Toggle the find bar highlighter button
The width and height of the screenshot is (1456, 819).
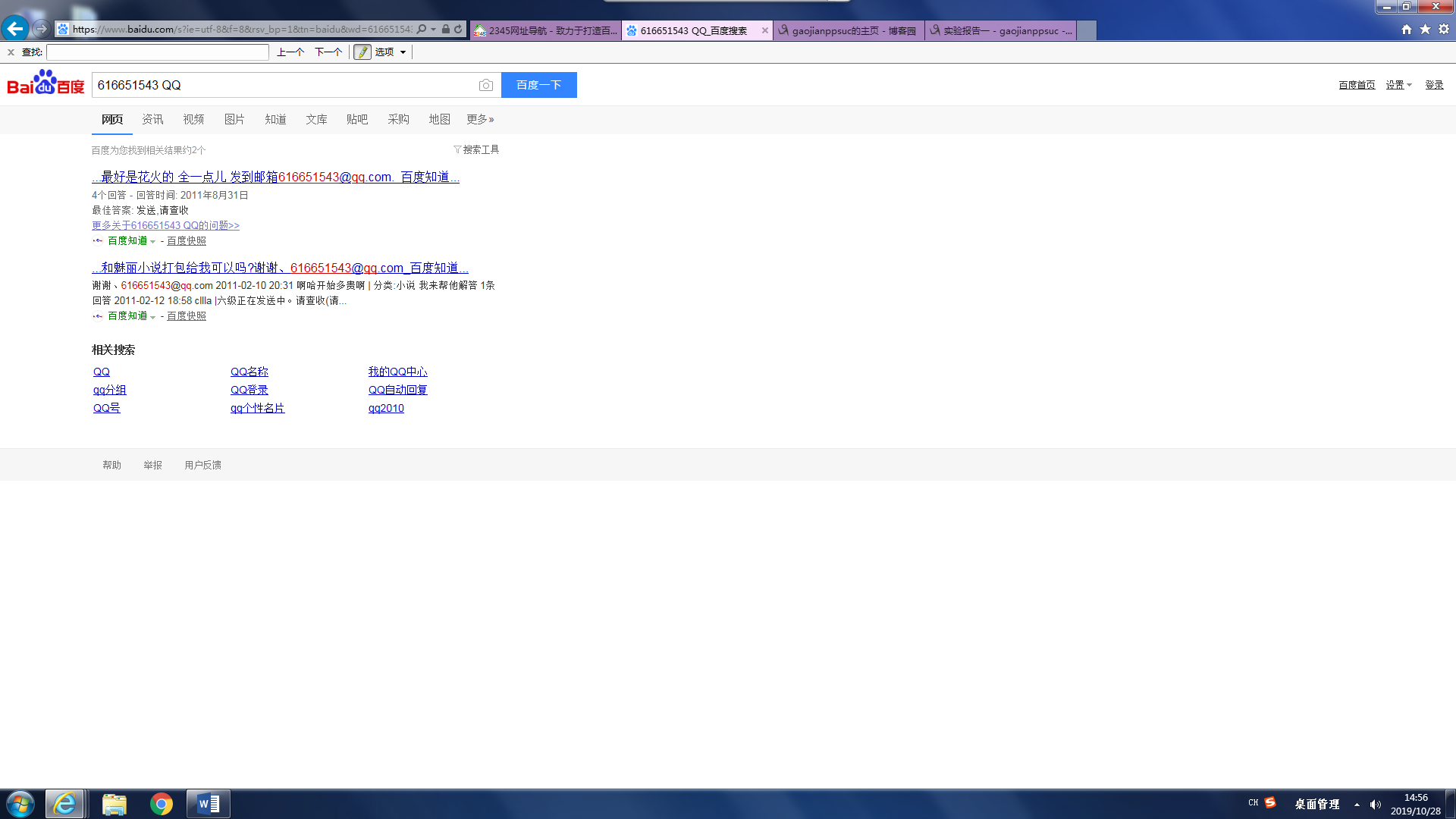point(362,52)
